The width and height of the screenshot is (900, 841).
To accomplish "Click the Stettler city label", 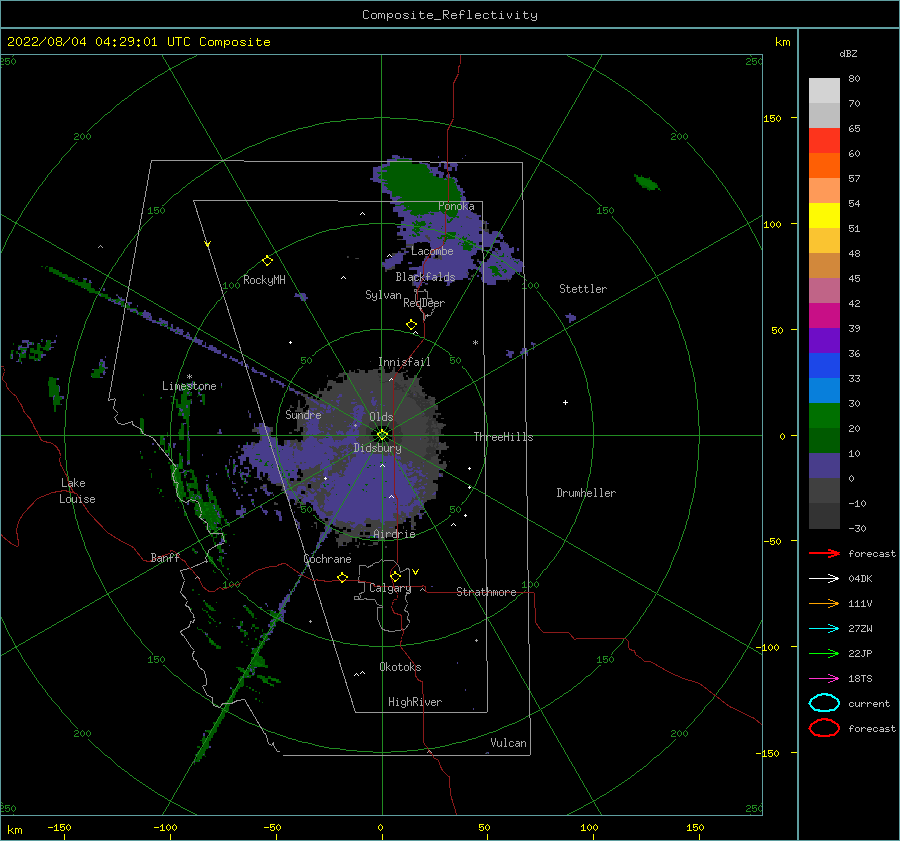I will pyautogui.click(x=583, y=289).
